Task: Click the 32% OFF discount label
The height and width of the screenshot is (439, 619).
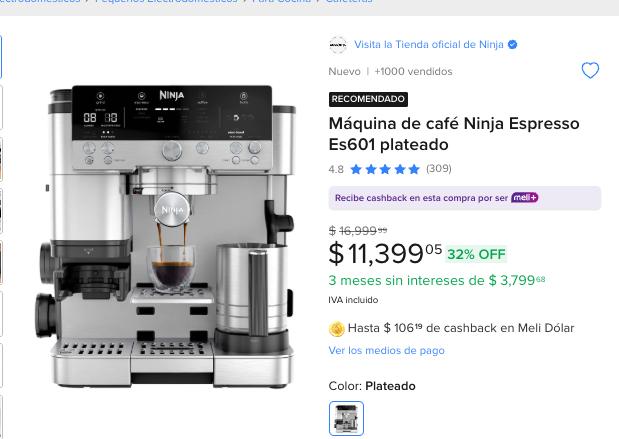Action: 476,254
